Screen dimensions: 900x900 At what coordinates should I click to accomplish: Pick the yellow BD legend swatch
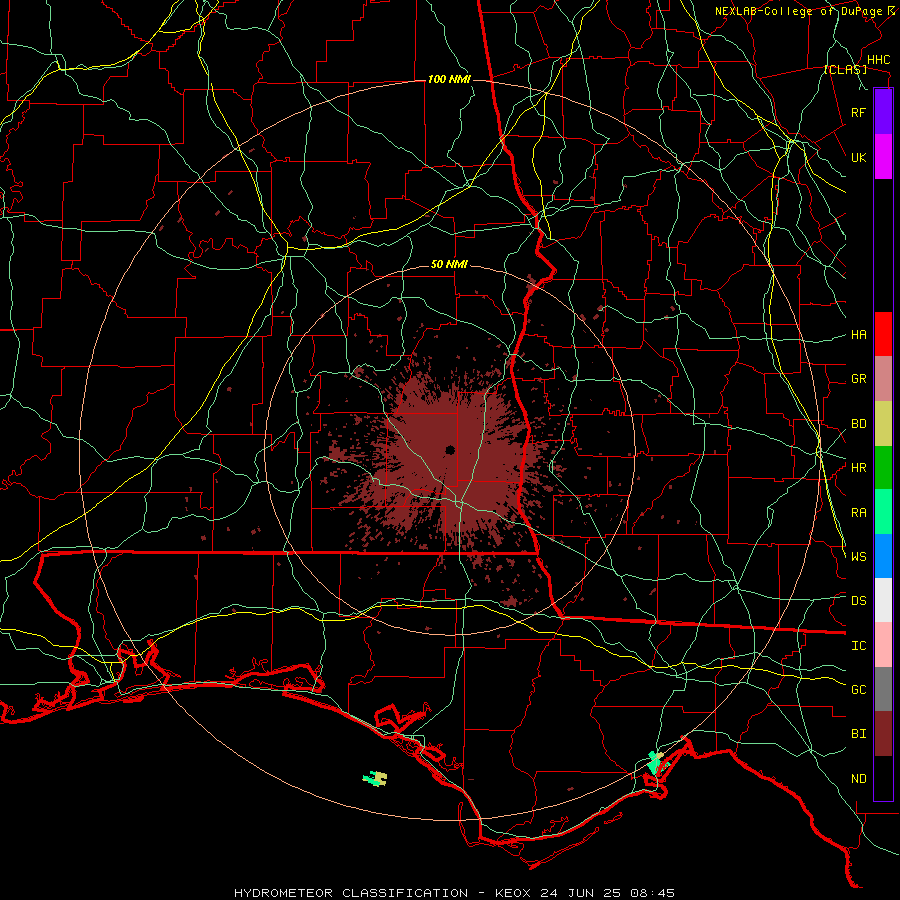(x=883, y=424)
